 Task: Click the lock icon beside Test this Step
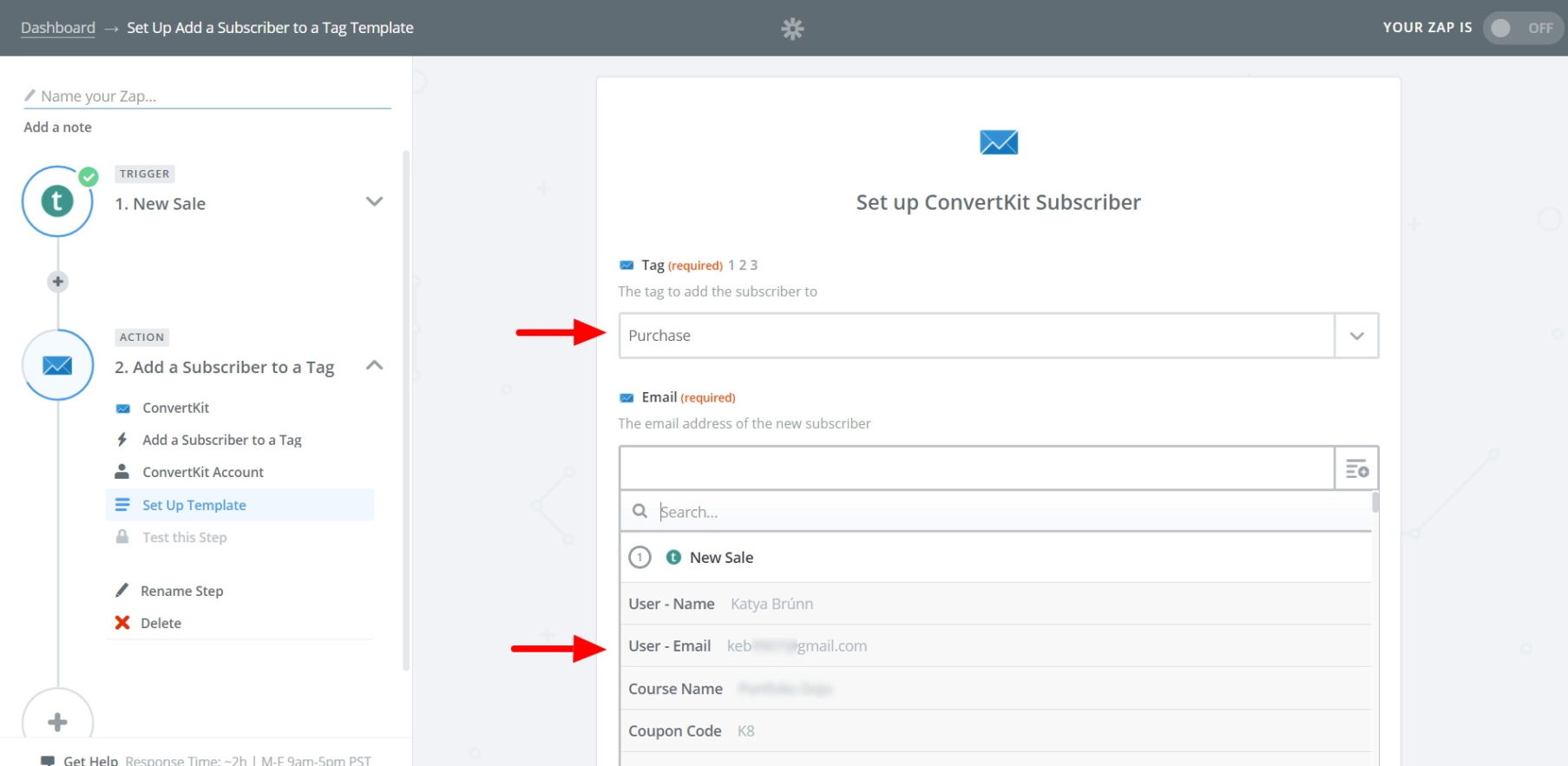point(122,537)
